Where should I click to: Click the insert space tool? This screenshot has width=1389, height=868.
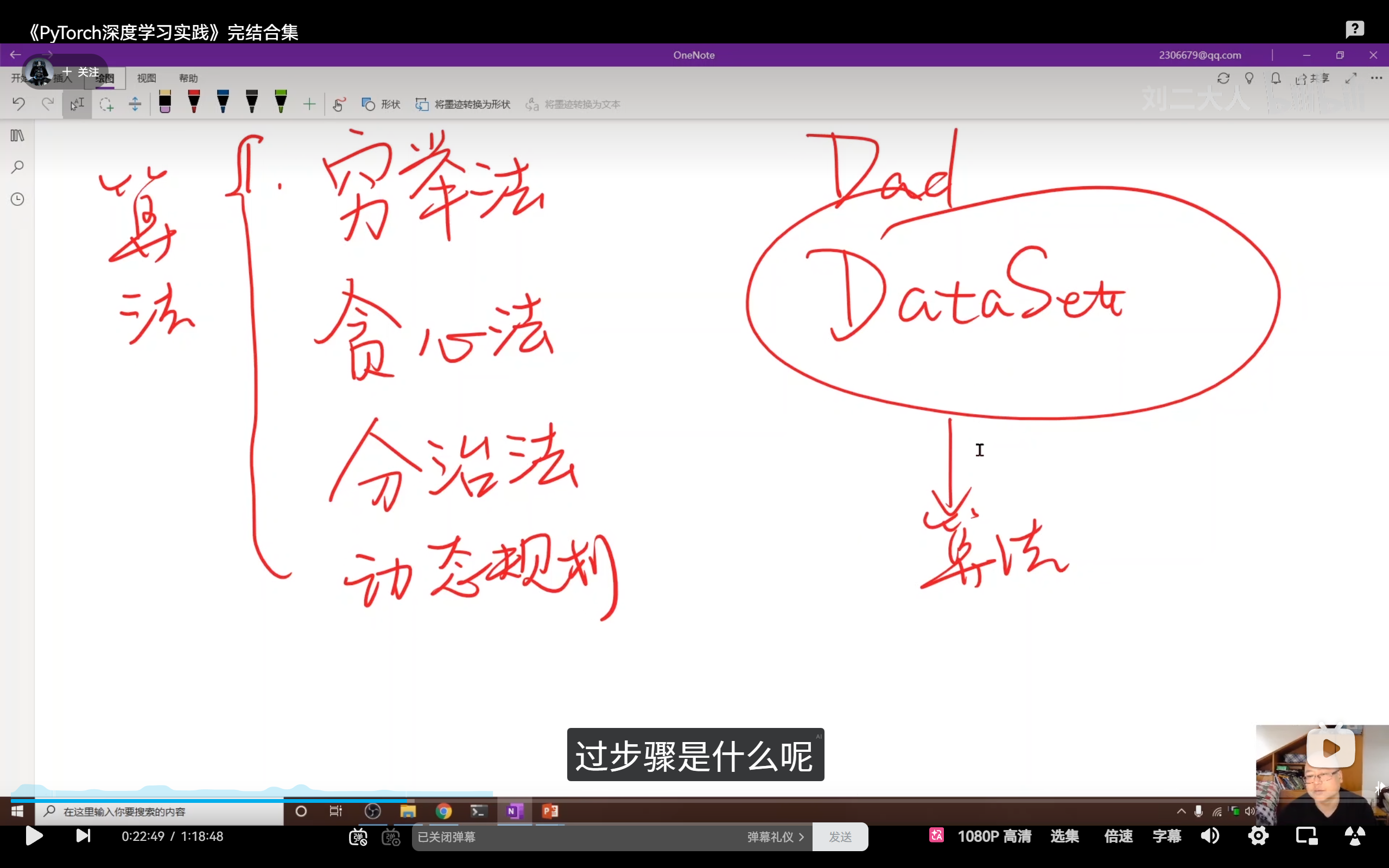coord(135,104)
